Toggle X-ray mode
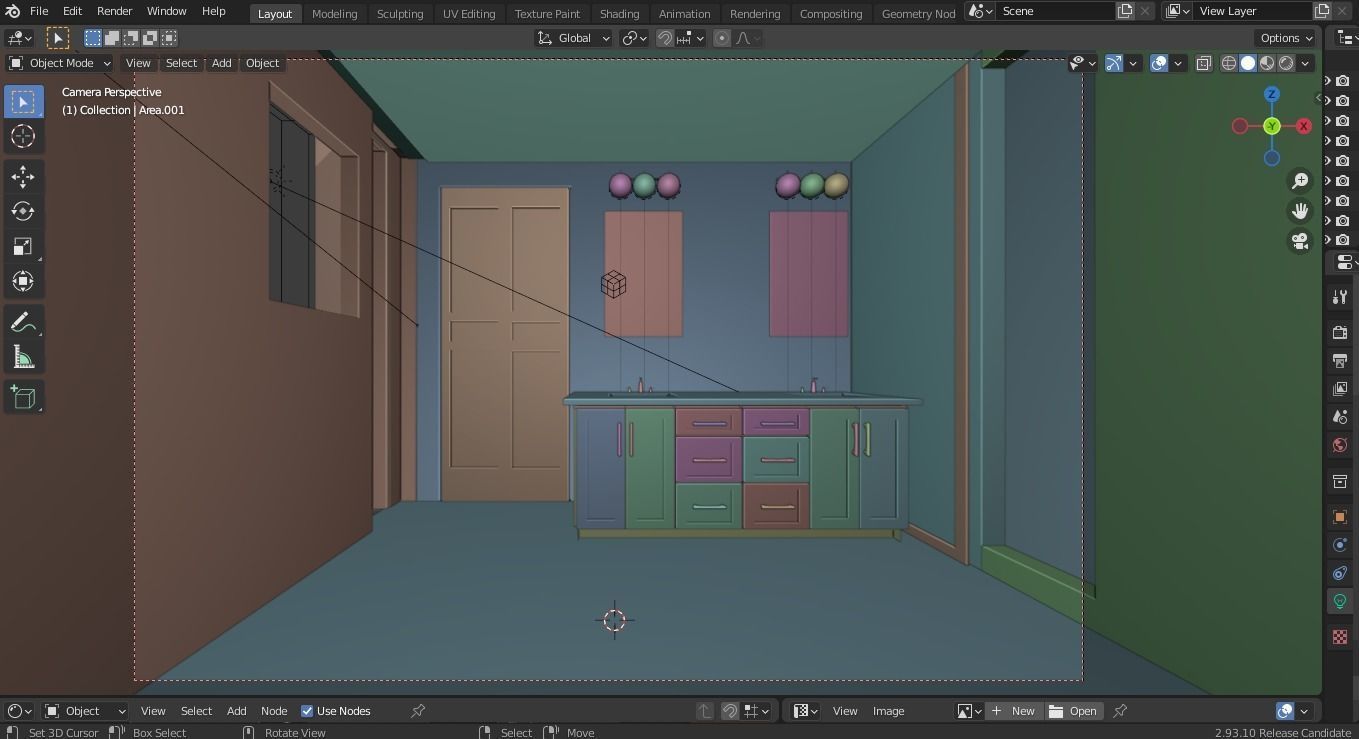The image size is (1359, 739). [1204, 63]
